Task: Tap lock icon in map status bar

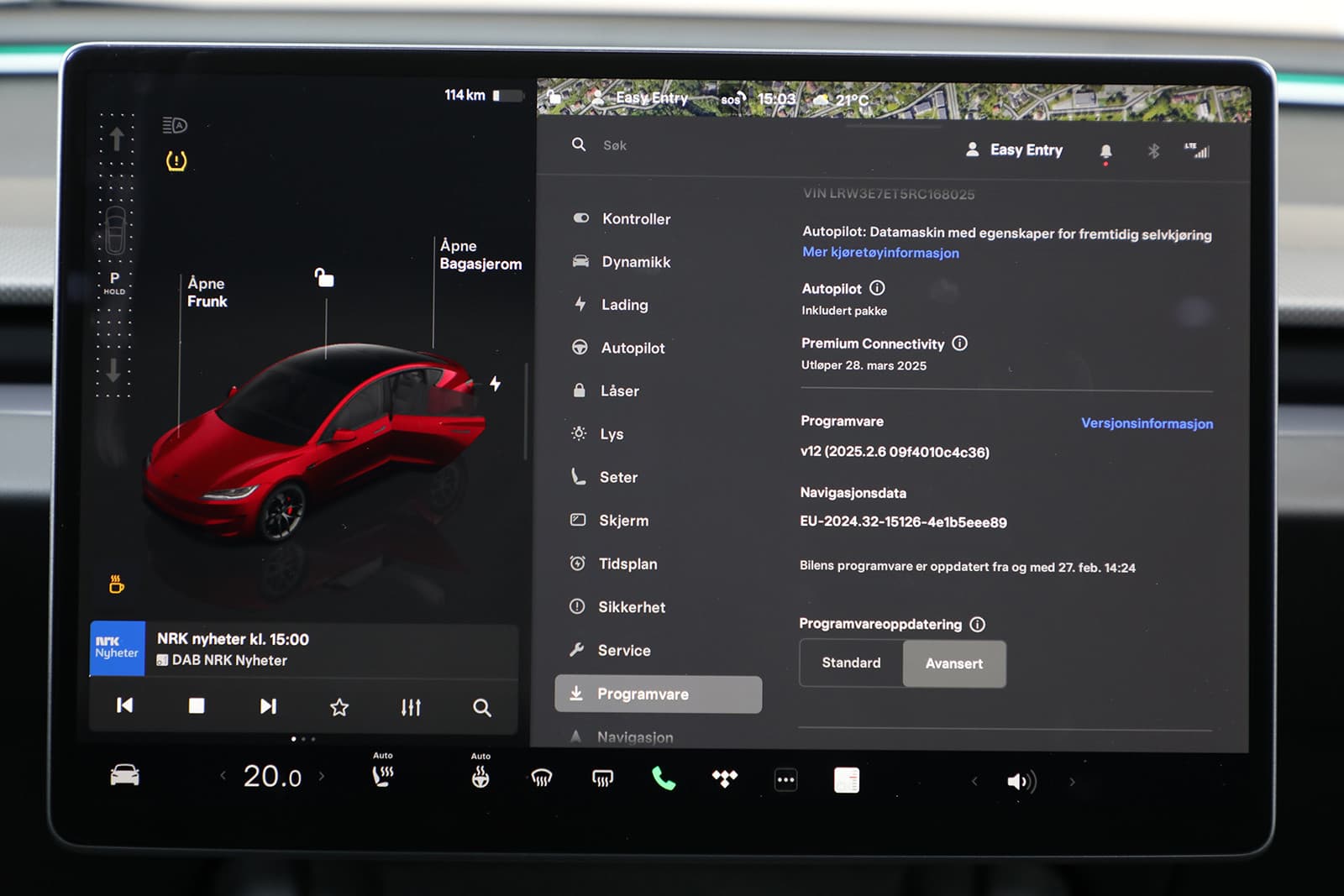Action: coord(554,97)
